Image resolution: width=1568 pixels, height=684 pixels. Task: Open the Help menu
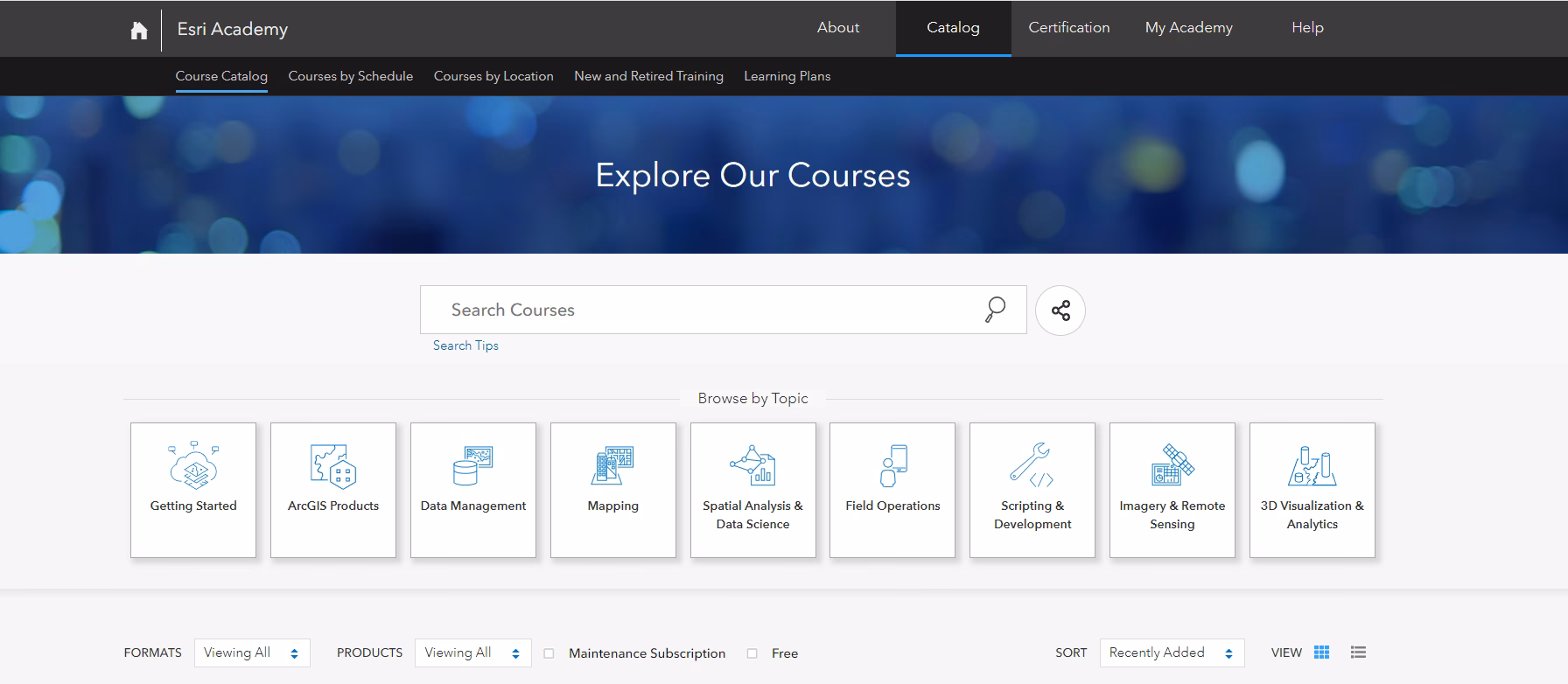(1307, 28)
